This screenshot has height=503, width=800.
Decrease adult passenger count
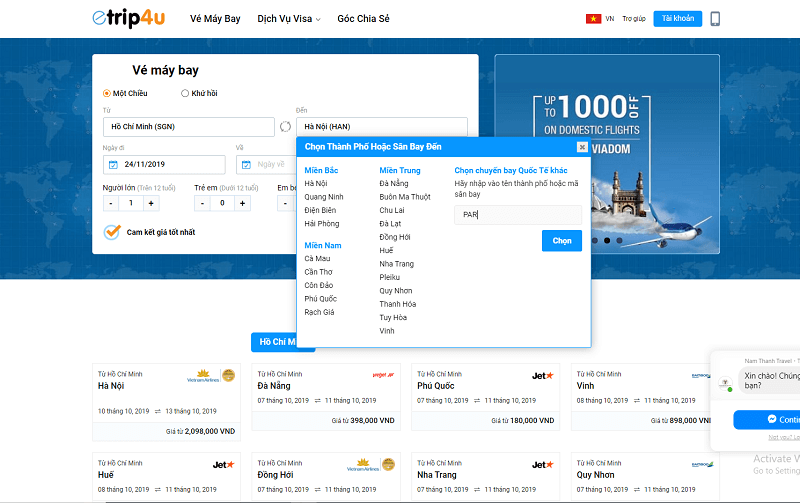click(111, 203)
